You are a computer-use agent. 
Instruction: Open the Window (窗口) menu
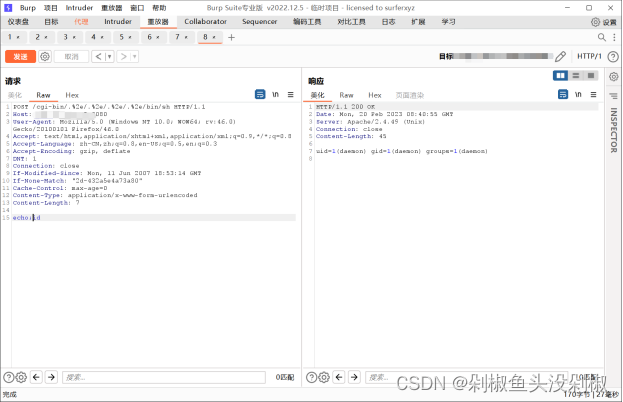pyautogui.click(x=137, y=8)
